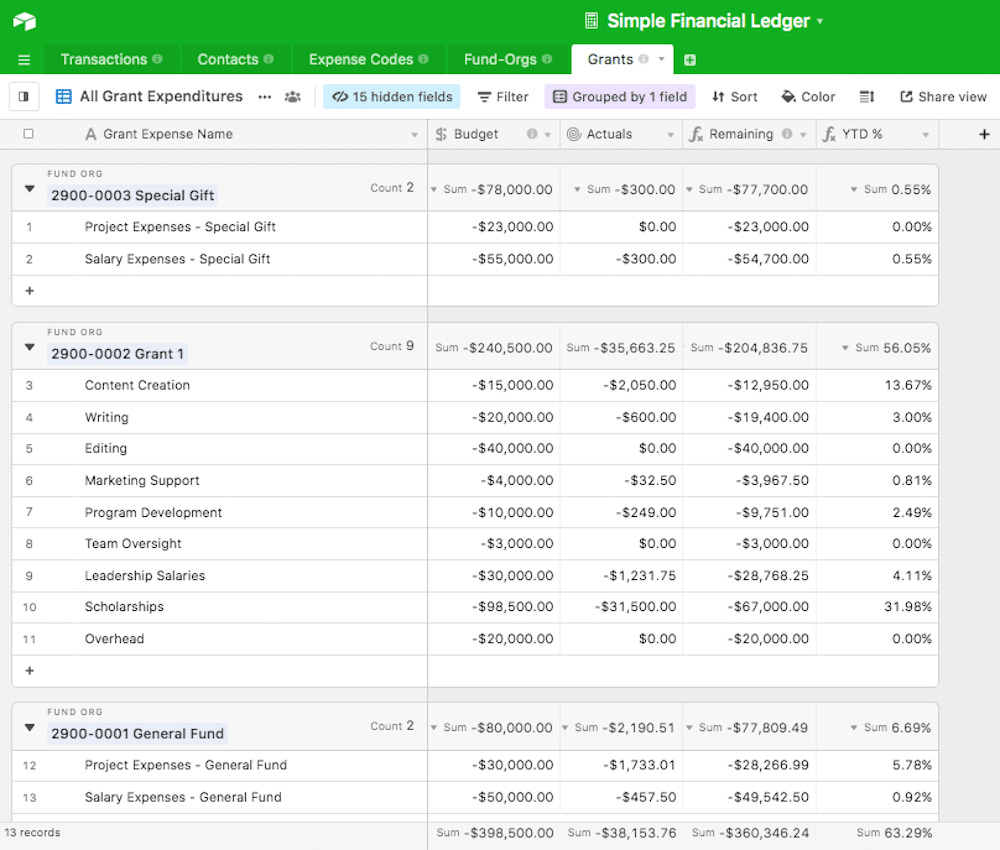Viewport: 1000px width, 850px height.
Task: Click the three-dot view options icon
Action: [x=264, y=97]
